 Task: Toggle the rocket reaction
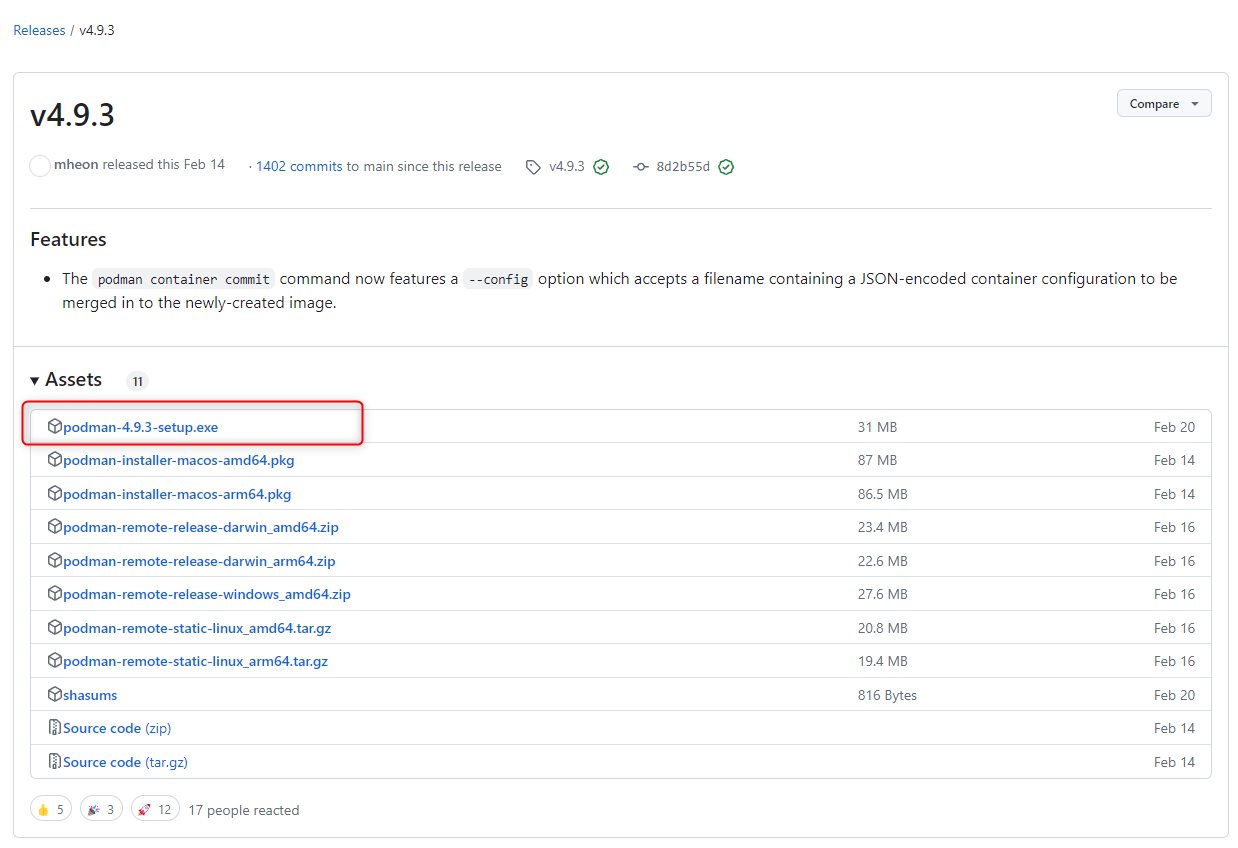tap(154, 809)
